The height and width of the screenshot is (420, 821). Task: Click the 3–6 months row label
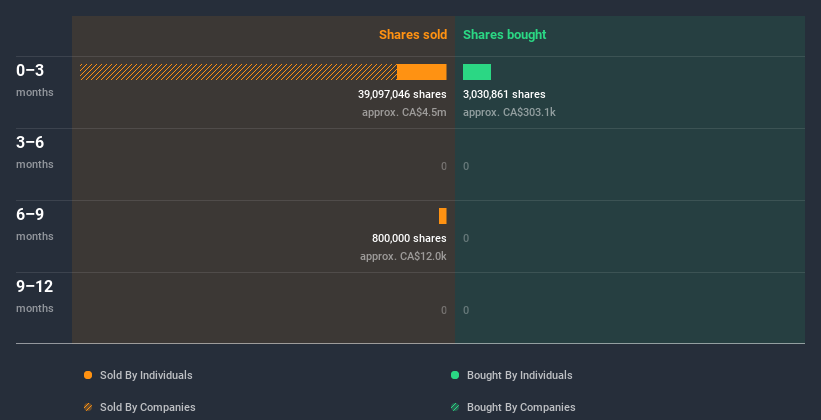tap(35, 152)
